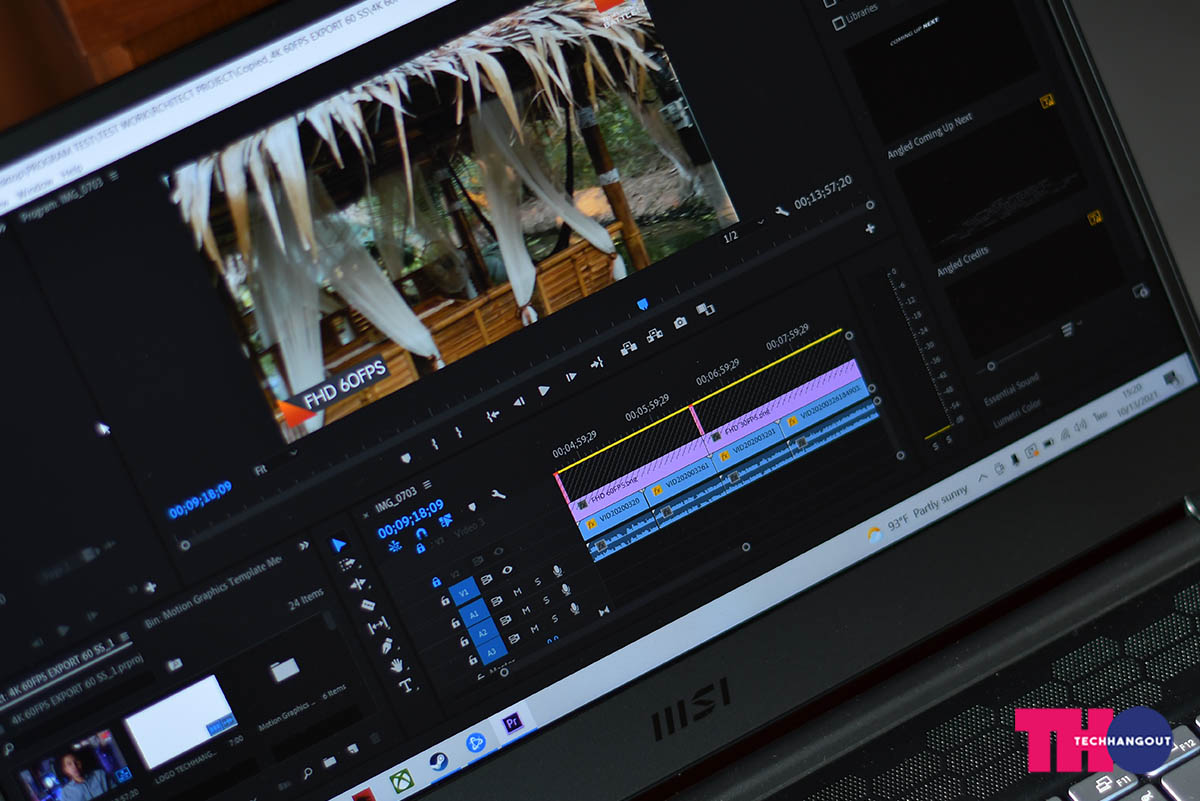Open the Program monitor button editor plus
This screenshot has width=1200, height=801.
870,229
